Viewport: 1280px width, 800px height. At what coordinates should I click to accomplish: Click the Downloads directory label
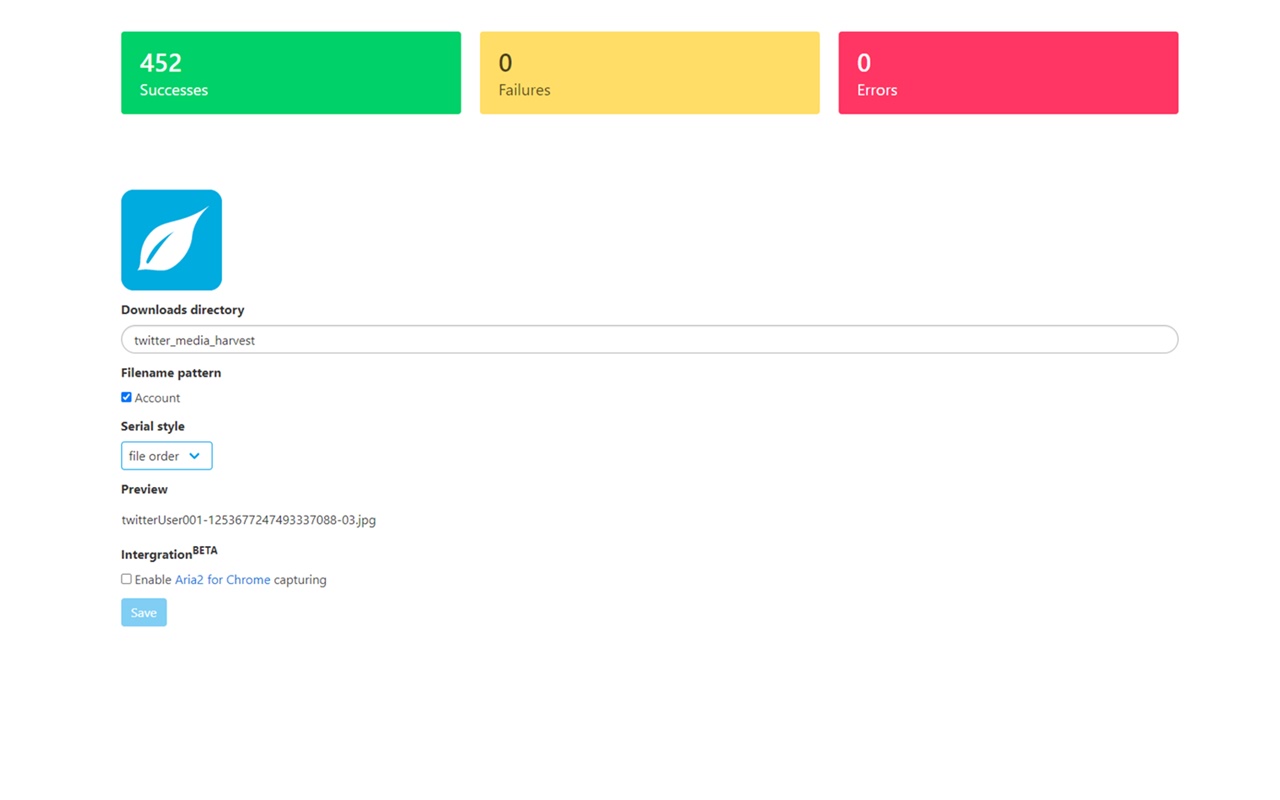point(182,310)
